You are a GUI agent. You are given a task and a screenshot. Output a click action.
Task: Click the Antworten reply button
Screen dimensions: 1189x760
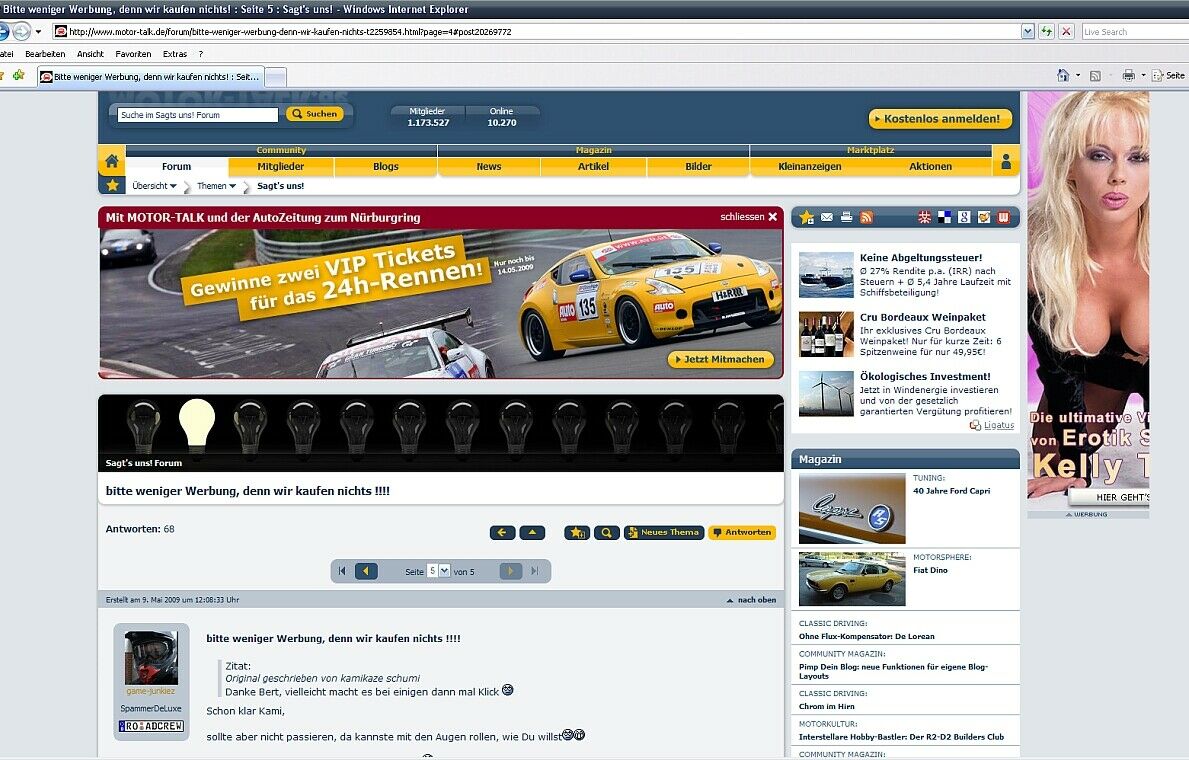[x=742, y=532]
